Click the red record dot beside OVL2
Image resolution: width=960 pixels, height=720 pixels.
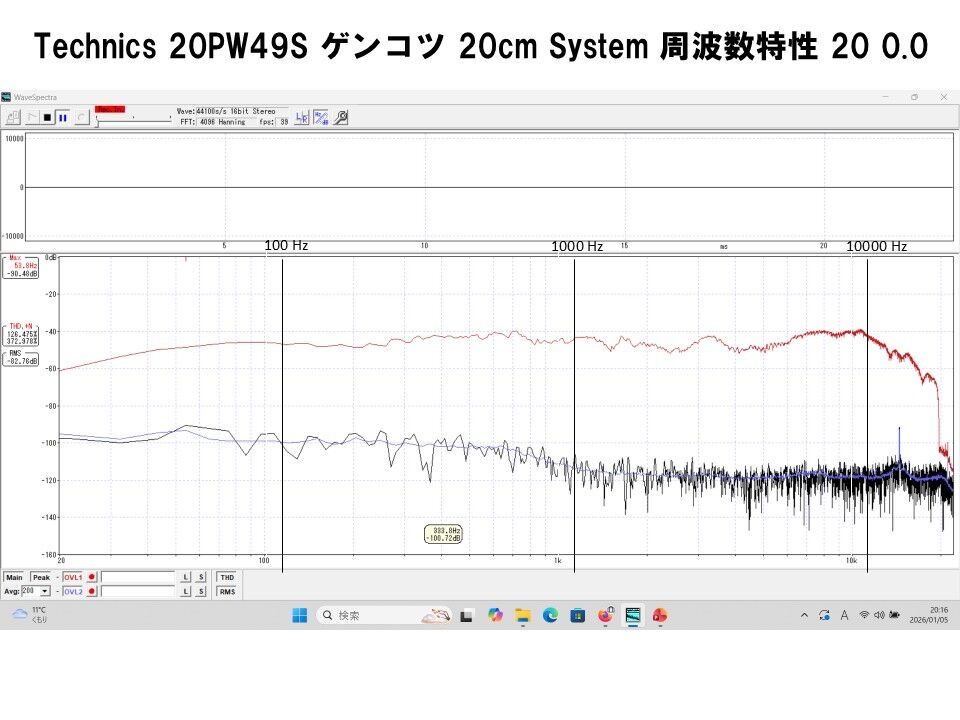point(92,591)
